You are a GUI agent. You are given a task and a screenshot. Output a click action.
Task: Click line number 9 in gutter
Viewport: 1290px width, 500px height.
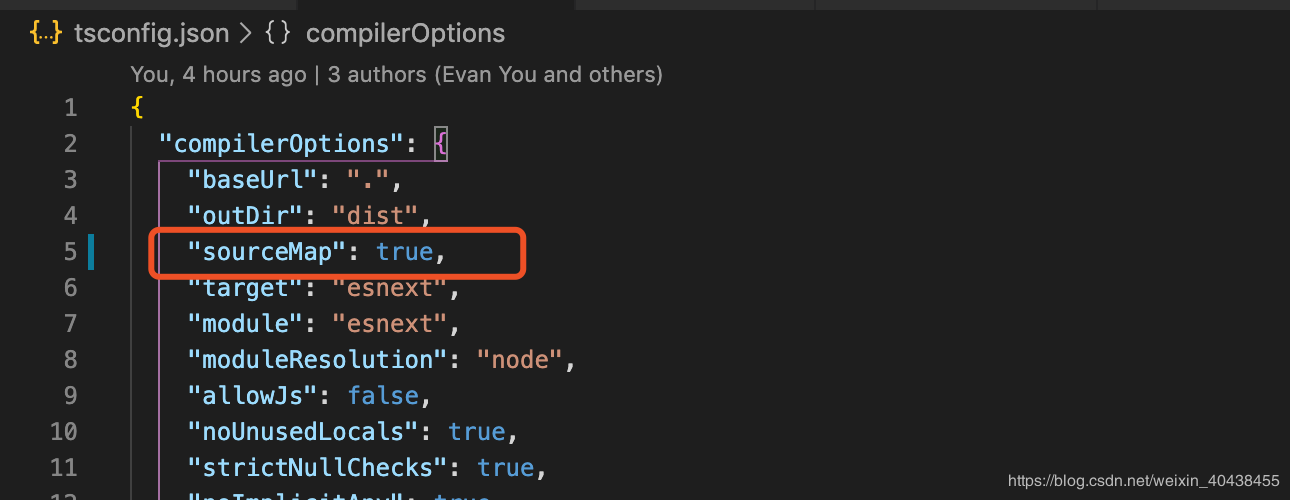[x=70, y=395]
